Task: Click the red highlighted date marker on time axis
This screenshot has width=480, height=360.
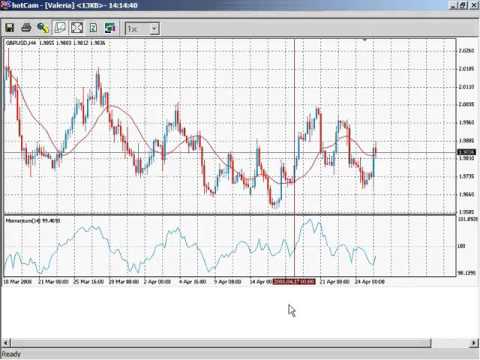Action: click(x=294, y=282)
